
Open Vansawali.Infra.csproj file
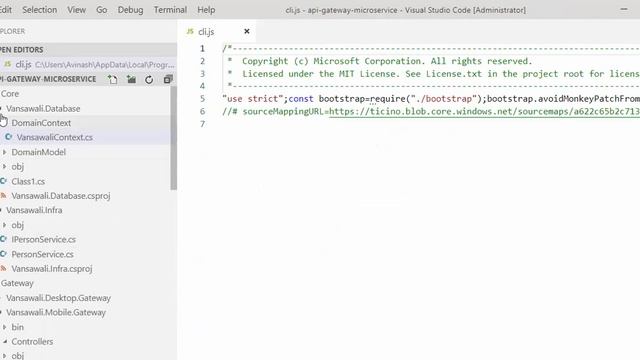click(x=52, y=269)
